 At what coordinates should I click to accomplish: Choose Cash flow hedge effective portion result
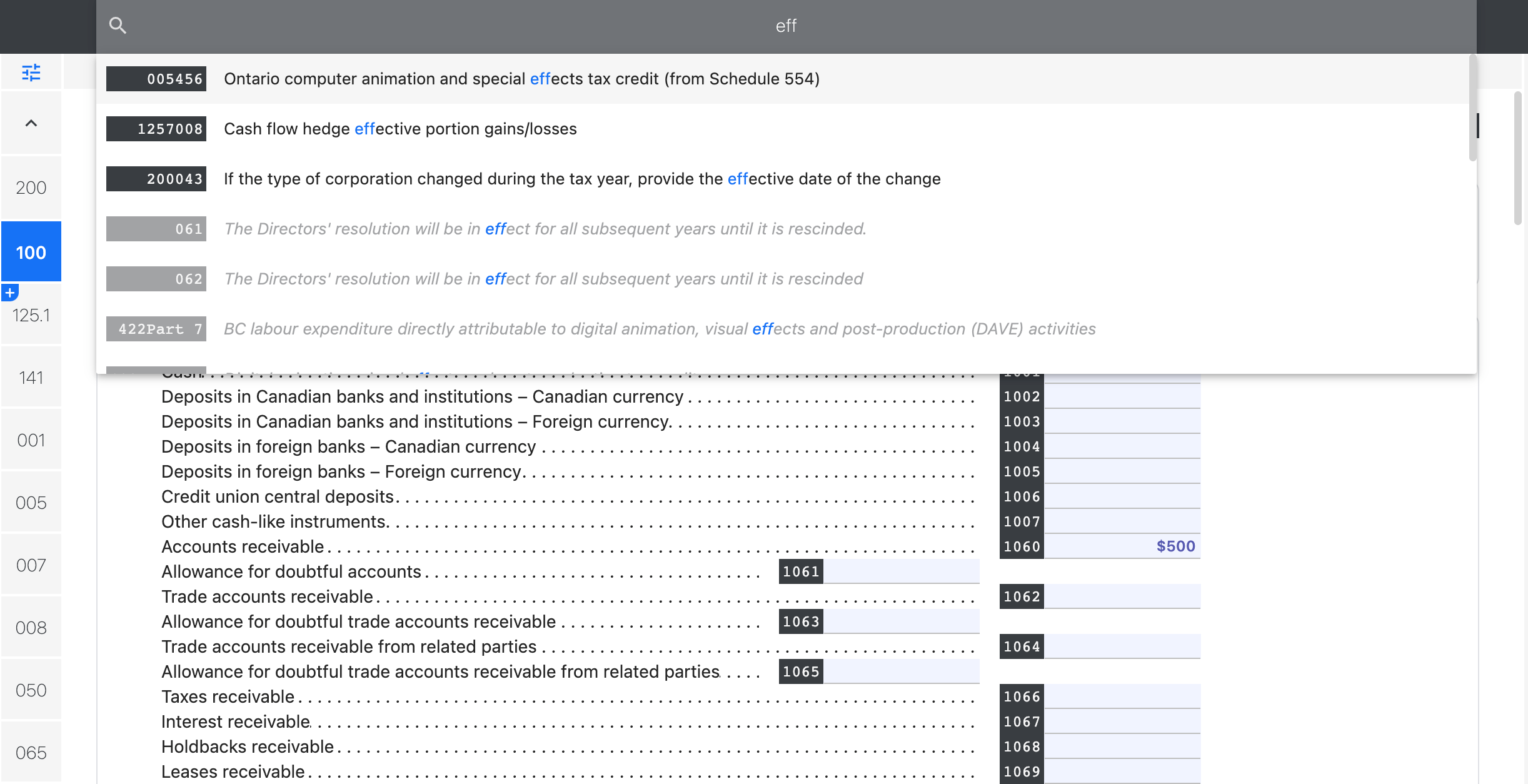coord(400,129)
